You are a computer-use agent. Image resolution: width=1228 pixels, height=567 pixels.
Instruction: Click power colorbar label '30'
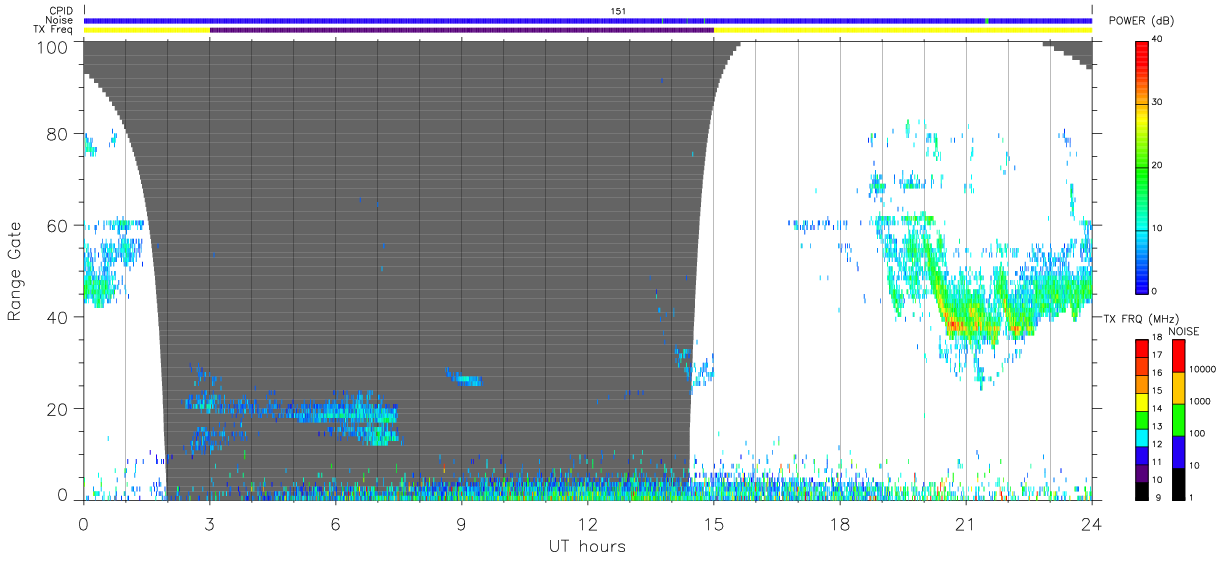coord(1159,103)
